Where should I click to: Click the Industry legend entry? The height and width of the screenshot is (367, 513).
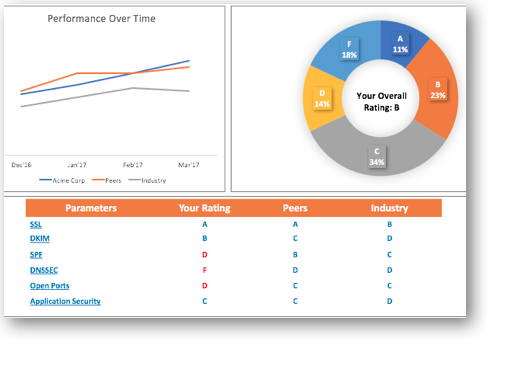pos(147,180)
